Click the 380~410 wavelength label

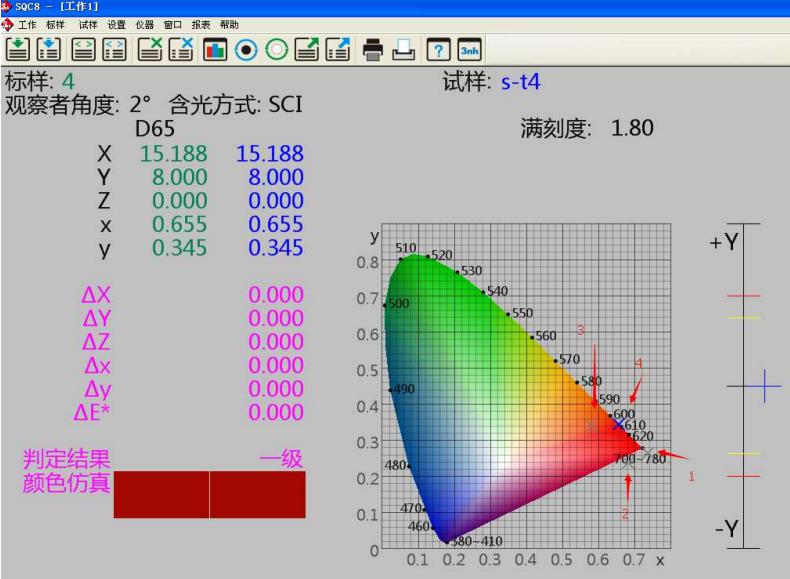pyautogui.click(x=476, y=541)
